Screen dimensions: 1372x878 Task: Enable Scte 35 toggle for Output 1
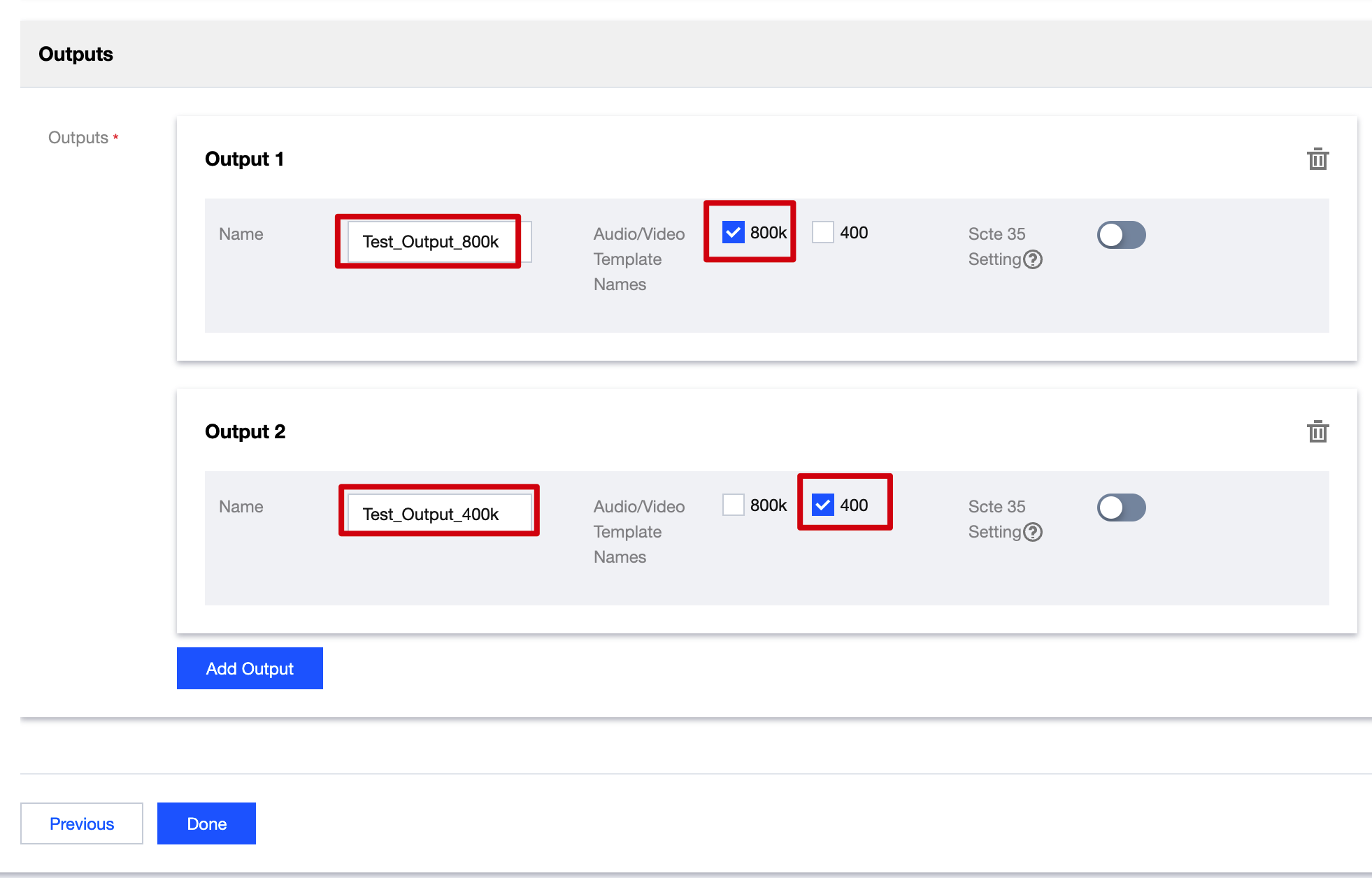point(1121,235)
